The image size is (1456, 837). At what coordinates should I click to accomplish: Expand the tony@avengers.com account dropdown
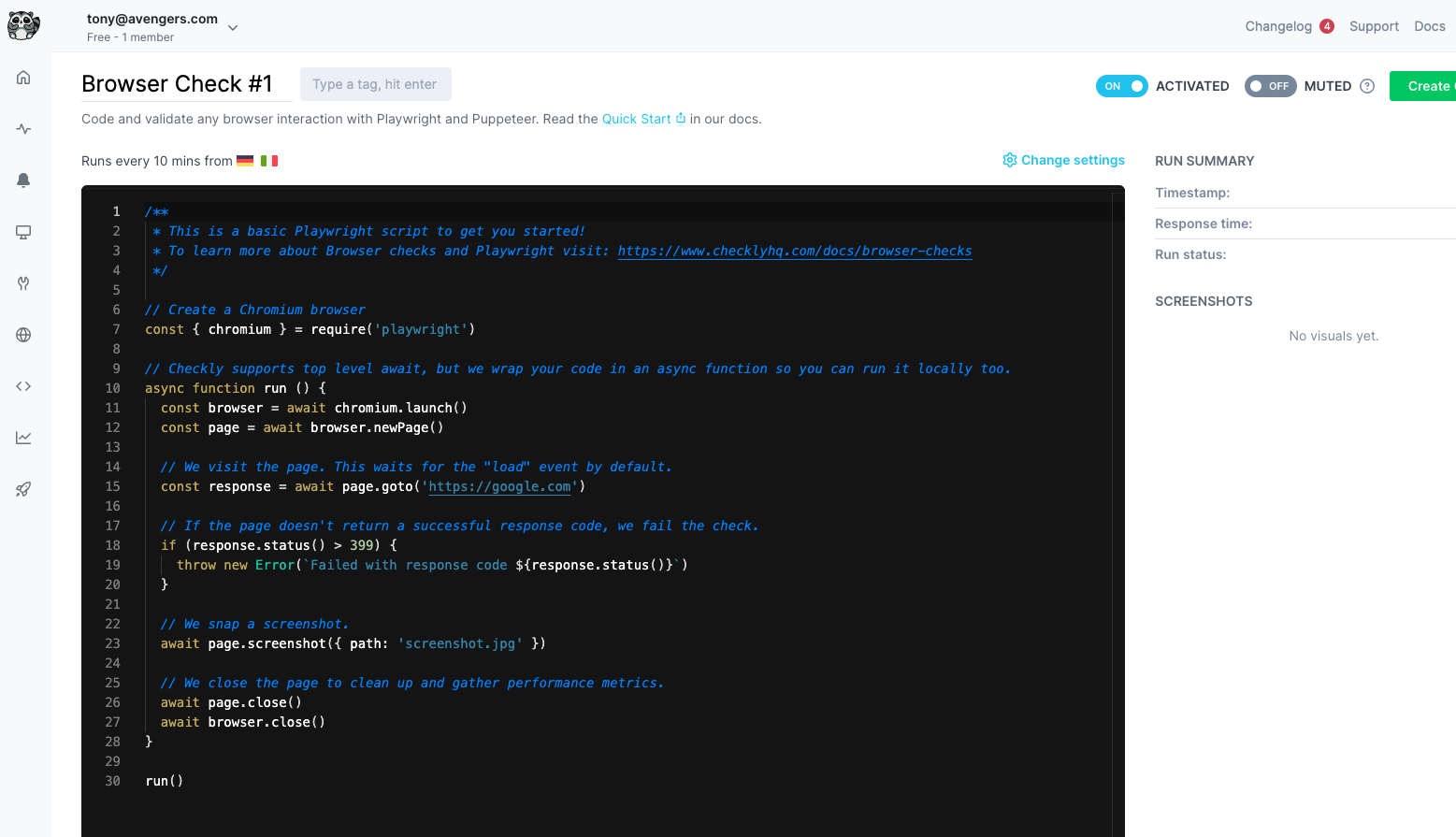tap(232, 28)
